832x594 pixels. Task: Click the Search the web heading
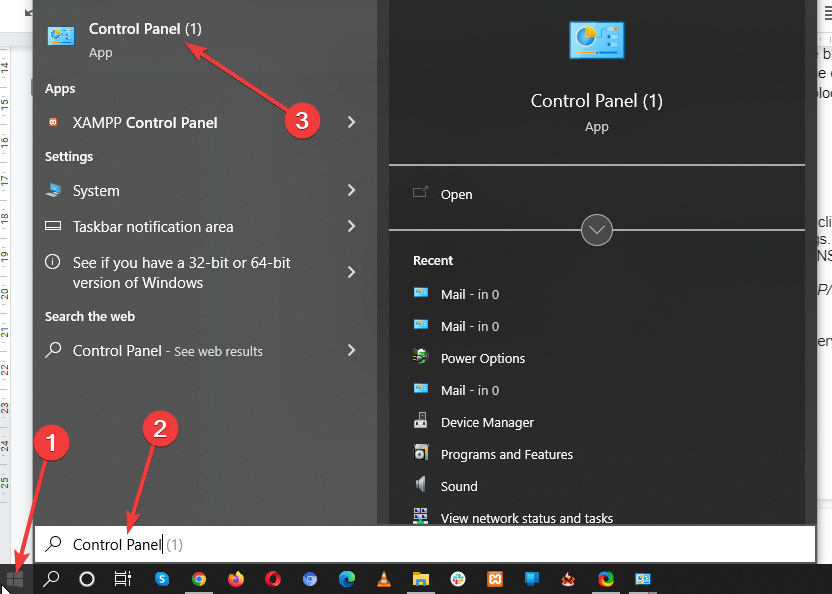[x=90, y=316]
